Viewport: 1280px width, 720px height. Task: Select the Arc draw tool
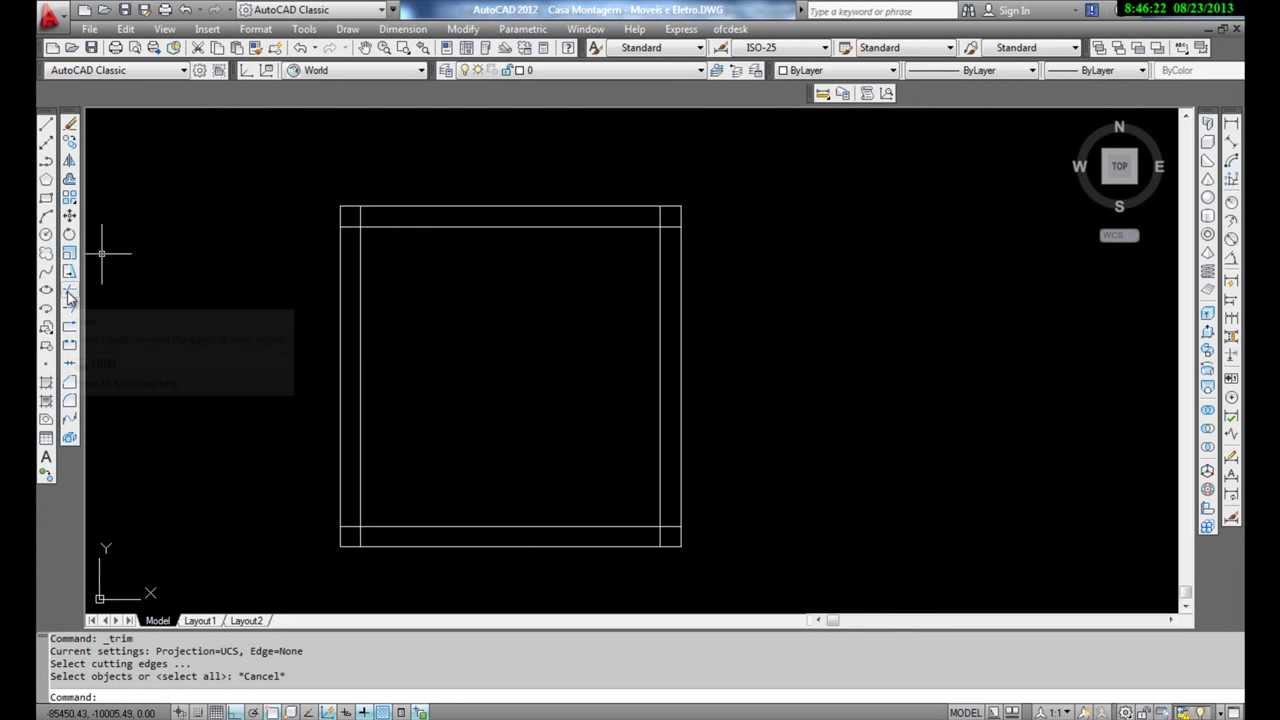[x=46, y=216]
